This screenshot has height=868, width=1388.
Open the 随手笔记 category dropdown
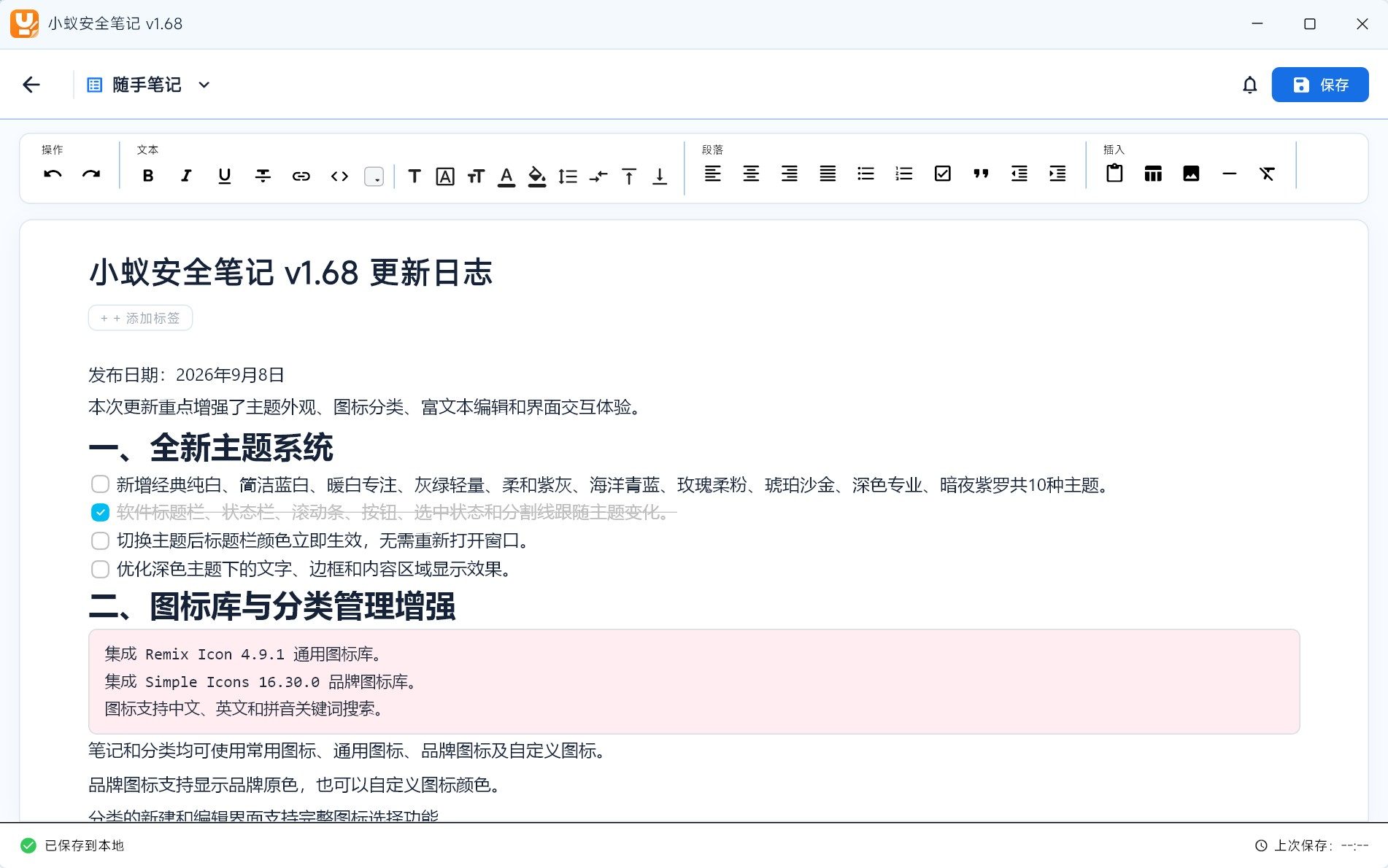(x=149, y=85)
